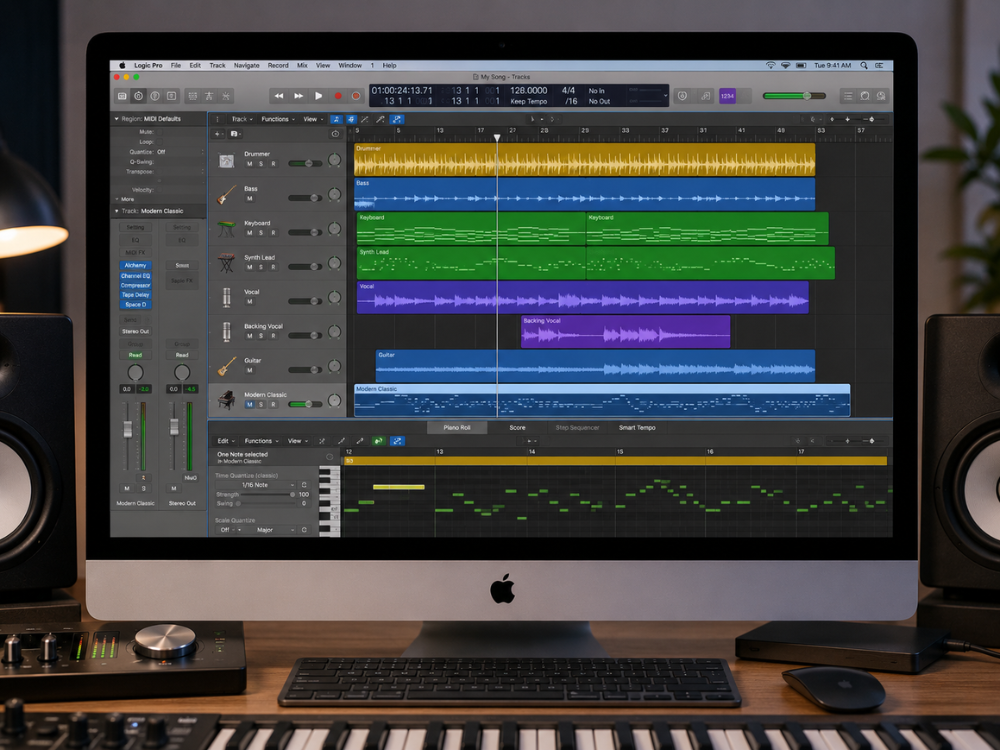
Task: Open the Track dropdown in Tracks toolbar
Action: pyautogui.click(x=242, y=119)
